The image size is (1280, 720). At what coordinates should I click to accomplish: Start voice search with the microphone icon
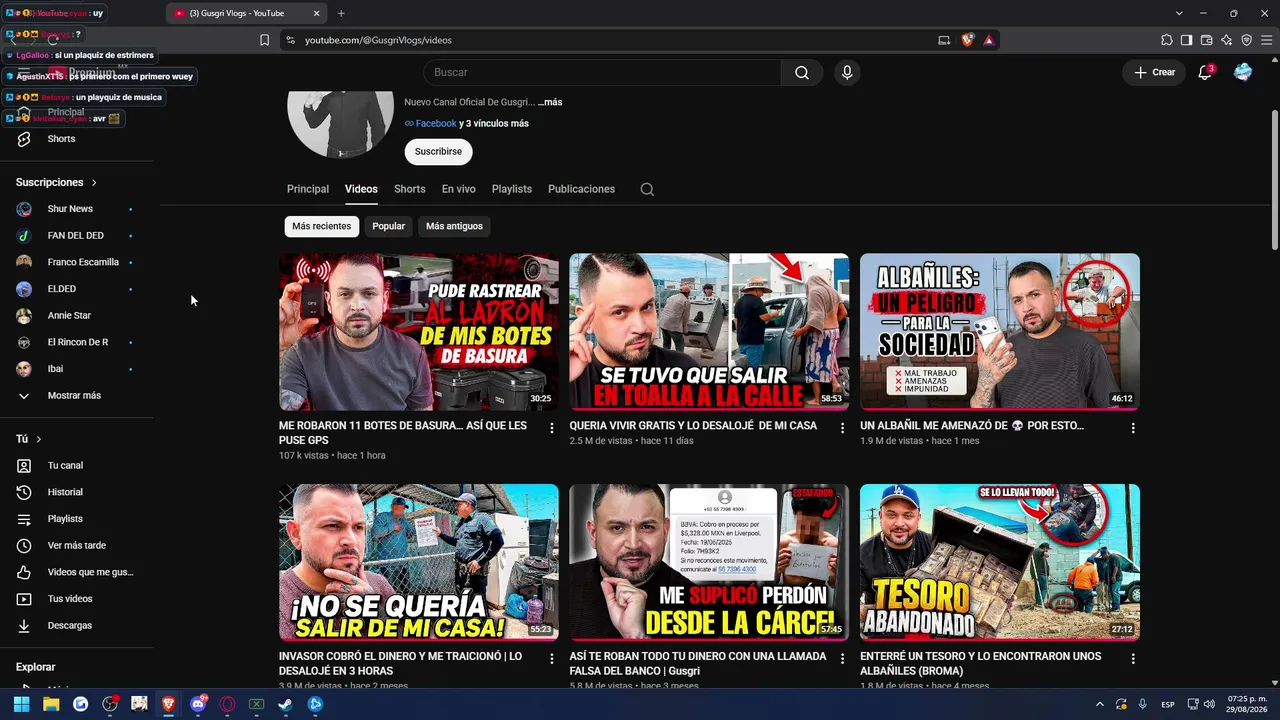click(847, 72)
